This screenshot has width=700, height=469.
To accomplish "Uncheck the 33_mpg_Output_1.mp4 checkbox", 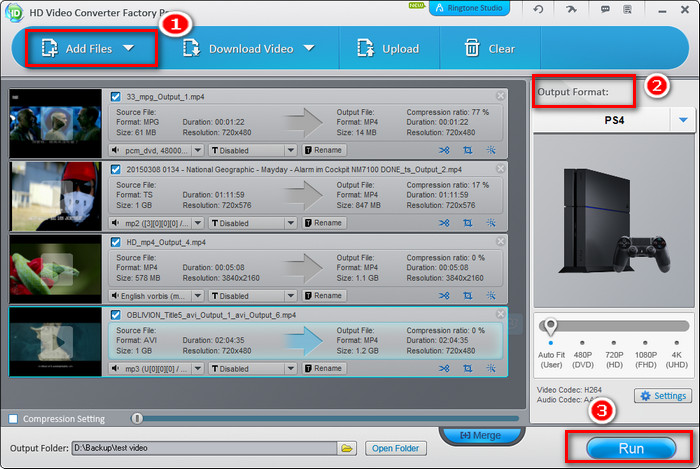I will click(116, 96).
